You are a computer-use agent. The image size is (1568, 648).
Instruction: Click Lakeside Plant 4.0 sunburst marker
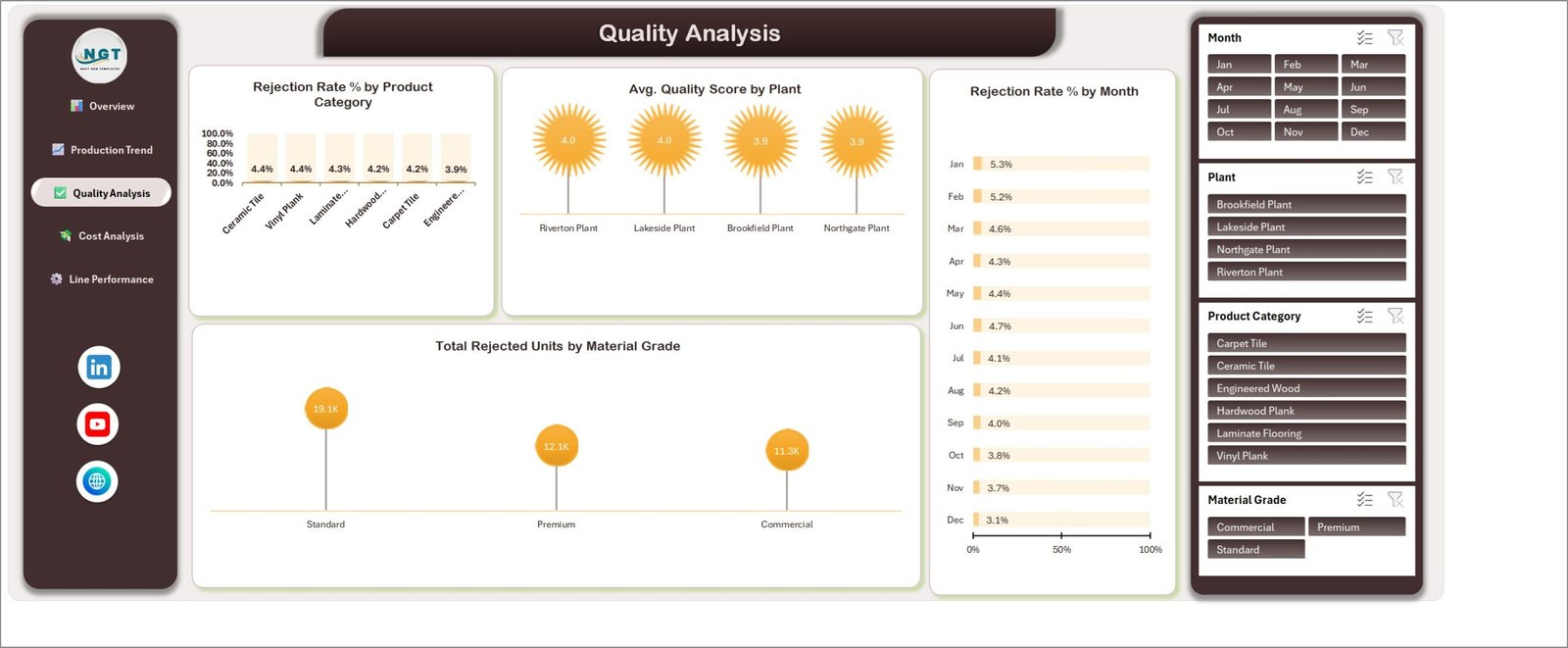[x=664, y=140]
